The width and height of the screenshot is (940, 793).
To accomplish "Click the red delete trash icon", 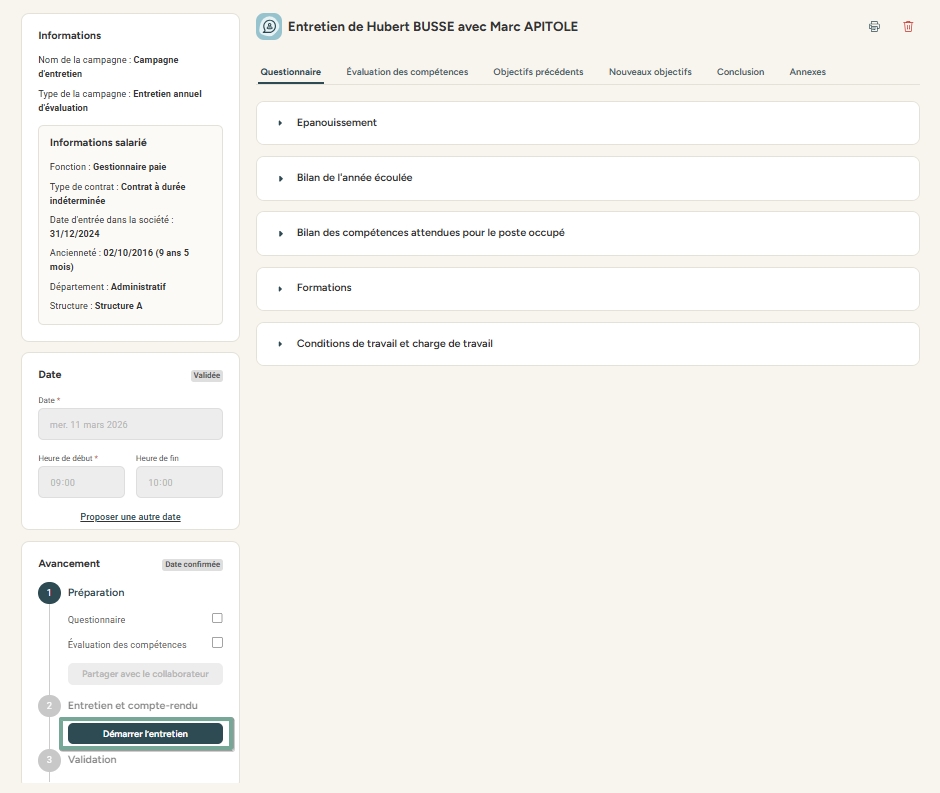I will pos(908,26).
